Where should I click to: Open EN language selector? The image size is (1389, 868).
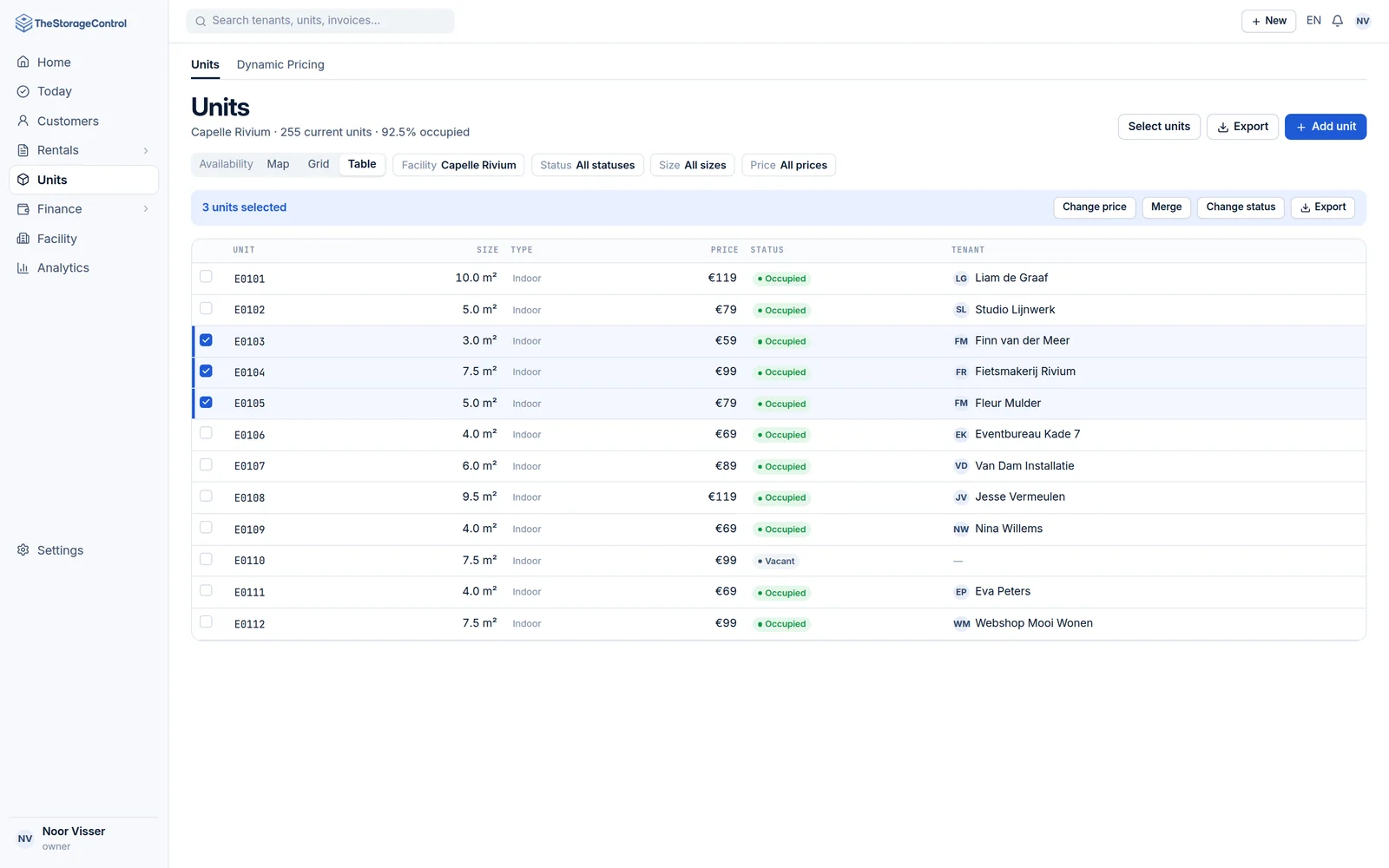coord(1313,21)
